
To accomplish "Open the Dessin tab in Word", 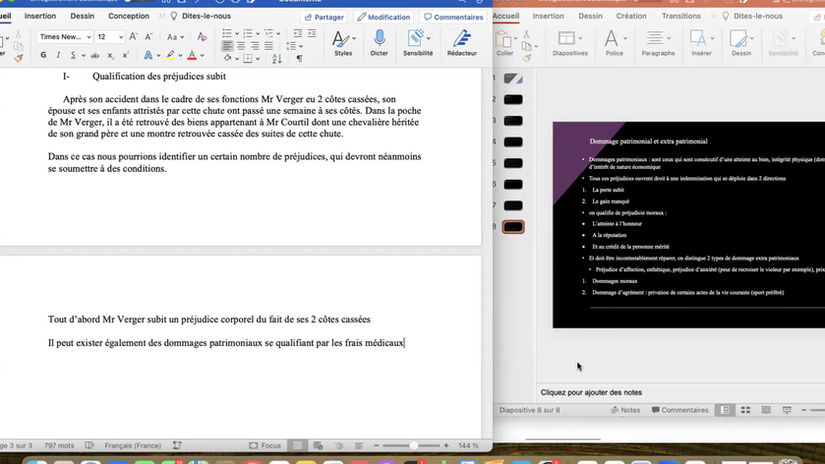I will [83, 16].
